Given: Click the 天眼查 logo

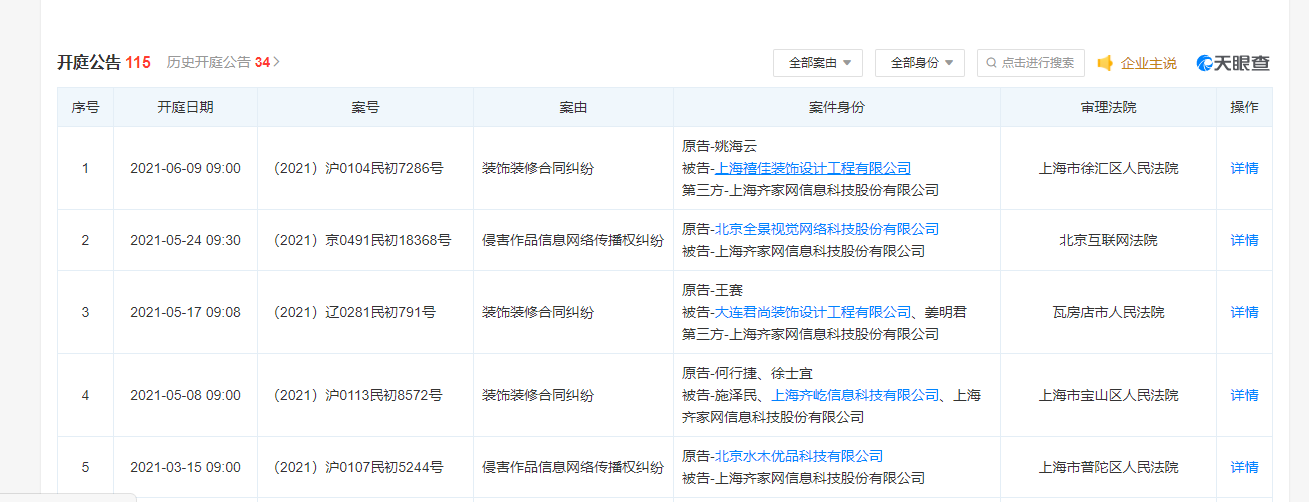Looking at the screenshot, I should 1234,63.
